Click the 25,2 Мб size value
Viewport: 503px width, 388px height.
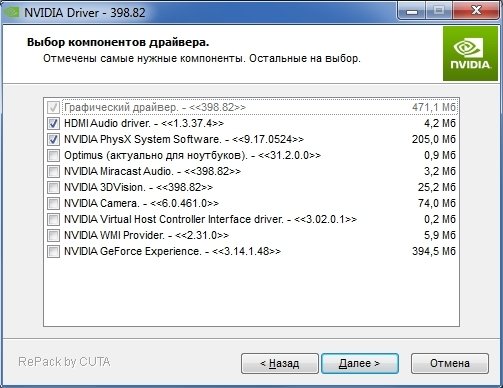437,187
